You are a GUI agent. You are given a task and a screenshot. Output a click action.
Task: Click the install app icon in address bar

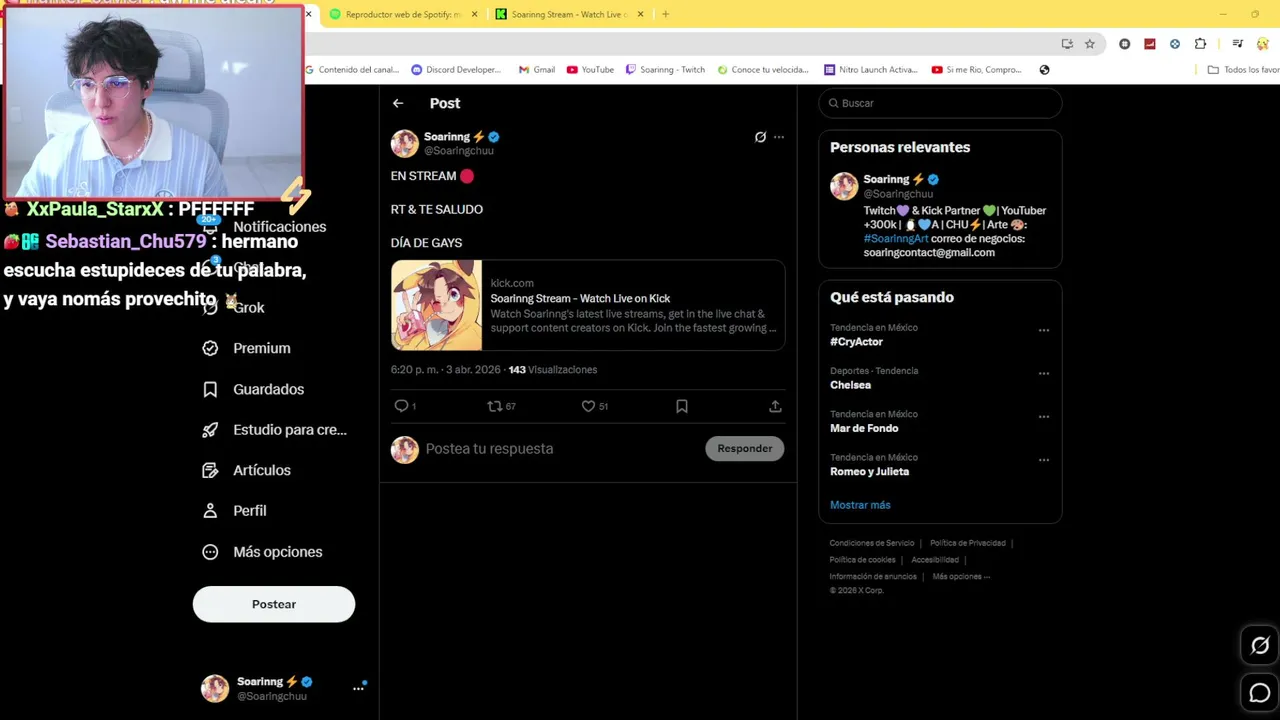click(x=1067, y=44)
